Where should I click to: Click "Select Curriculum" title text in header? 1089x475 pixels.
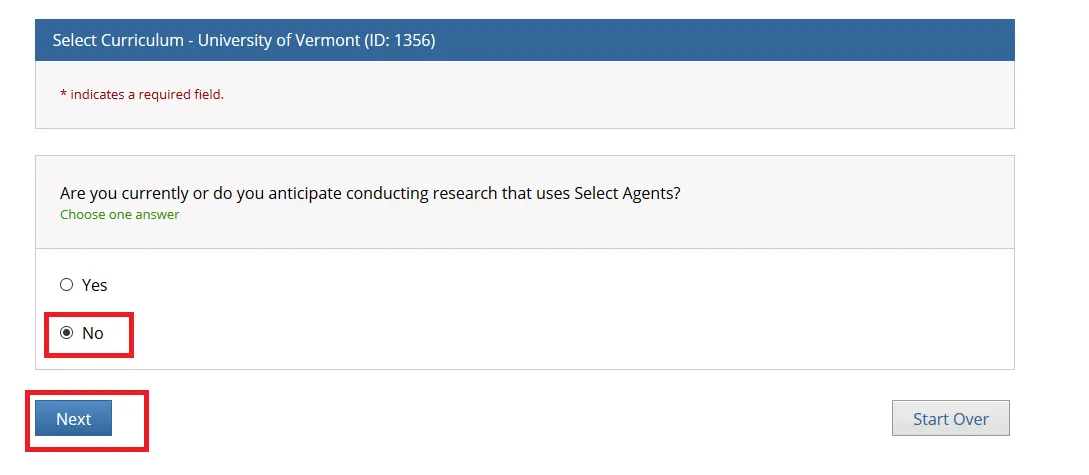pos(119,41)
